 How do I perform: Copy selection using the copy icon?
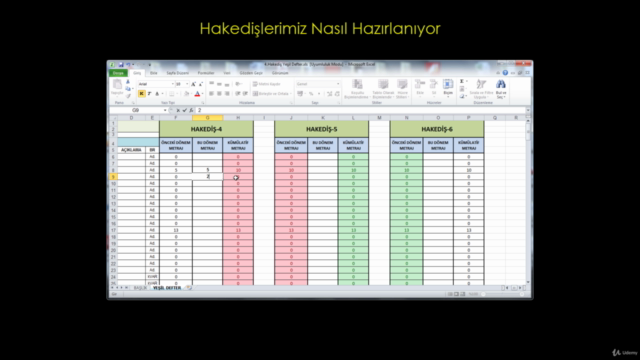128,89
